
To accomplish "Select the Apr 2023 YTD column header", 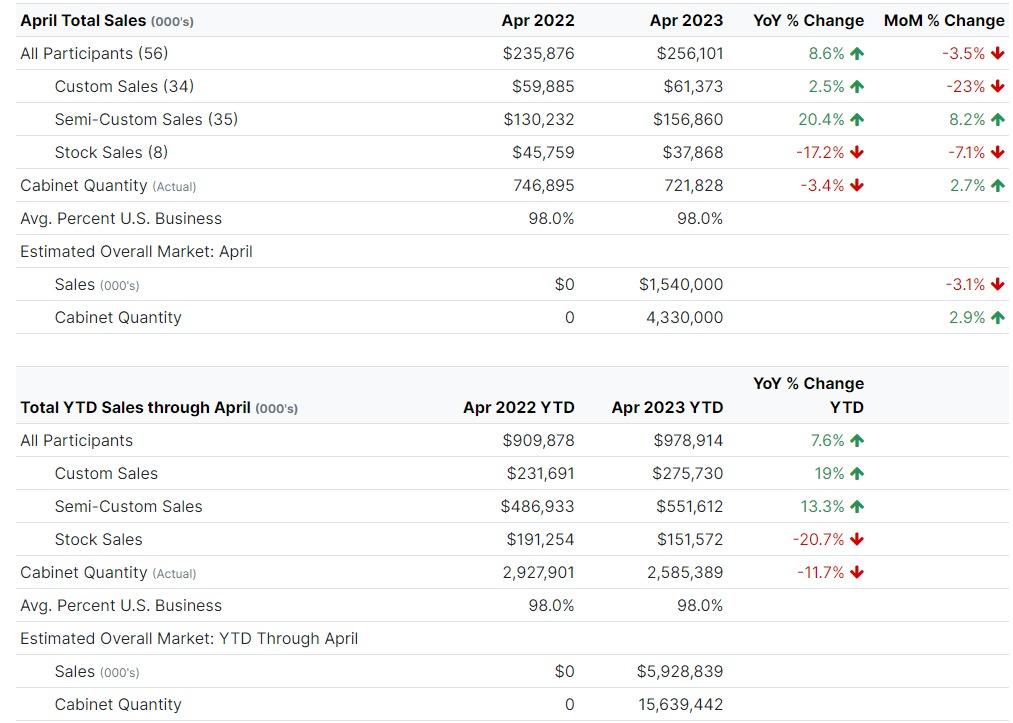I will pyautogui.click(x=667, y=408).
